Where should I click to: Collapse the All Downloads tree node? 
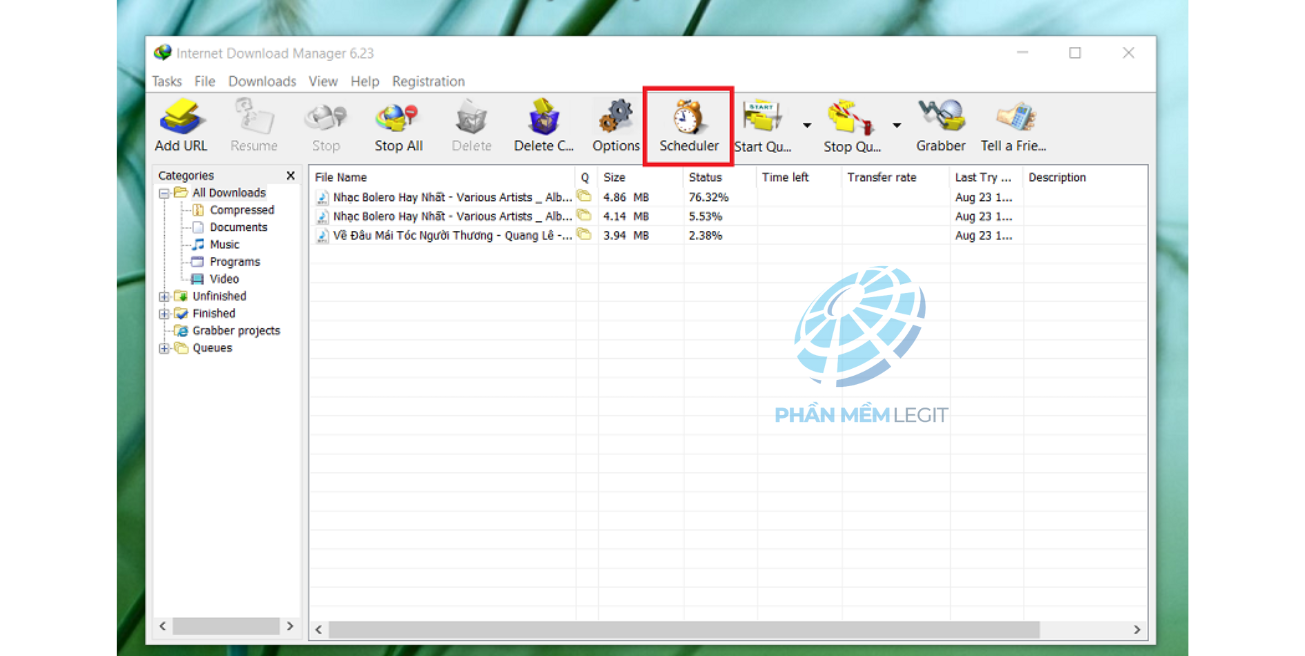point(164,193)
